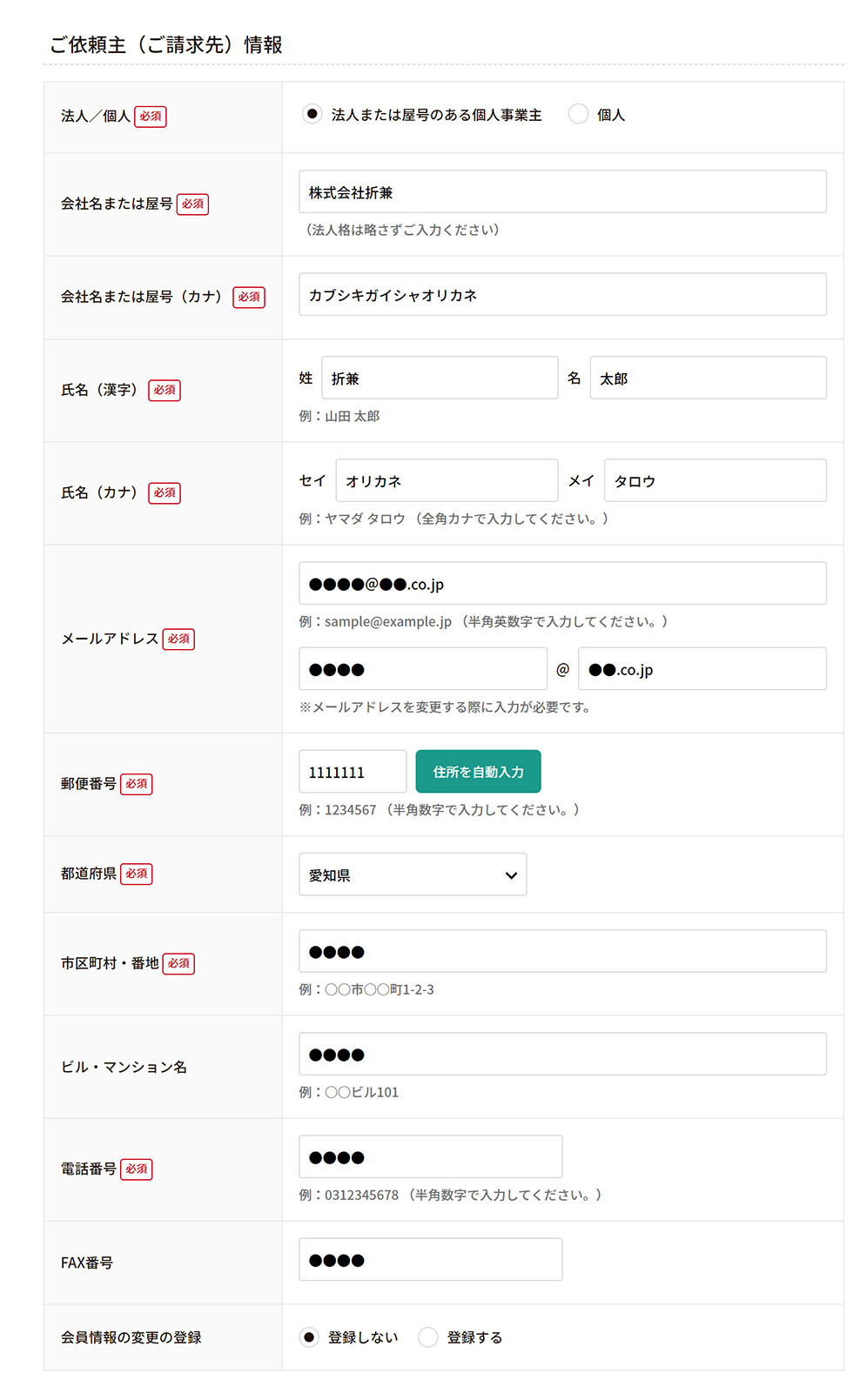Click the 住所を自動入力 button
This screenshot has height=1400, width=853.
point(478,772)
